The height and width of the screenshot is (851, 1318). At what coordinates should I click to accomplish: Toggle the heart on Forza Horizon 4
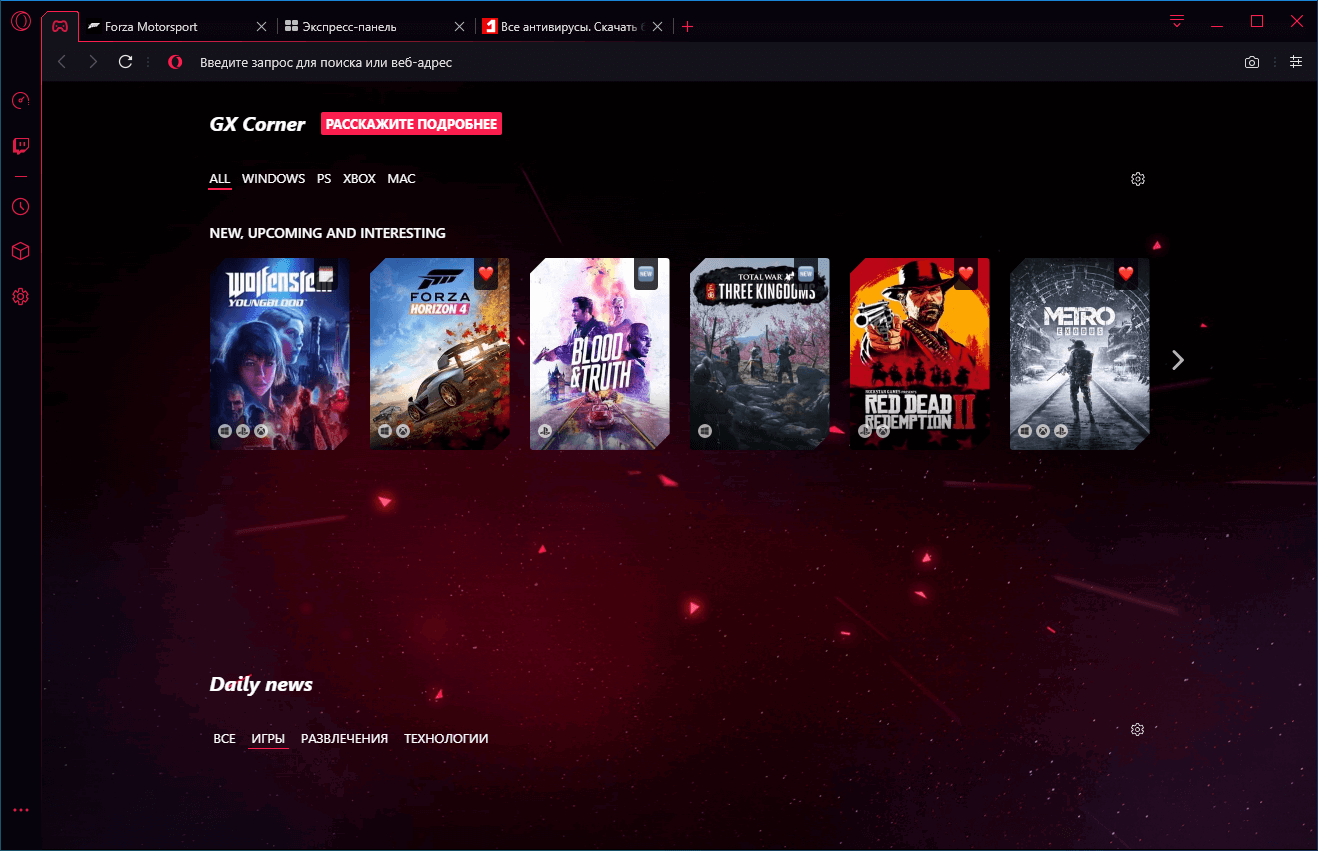pos(486,274)
